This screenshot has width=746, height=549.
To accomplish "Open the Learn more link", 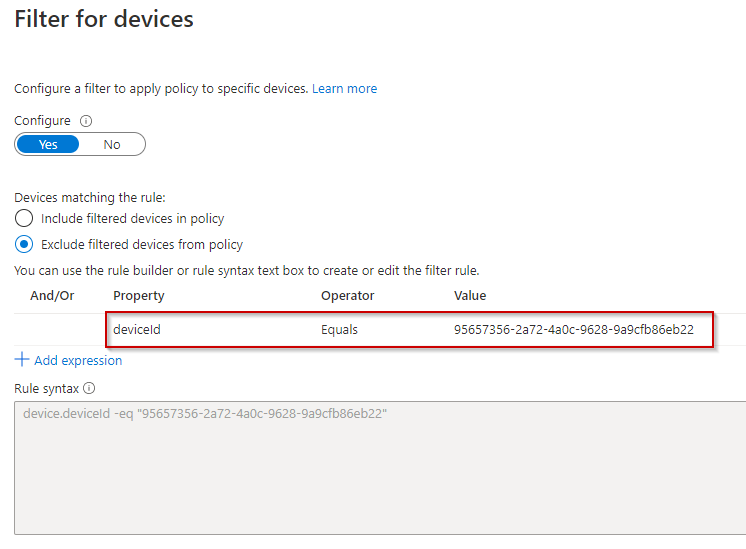I will (344, 89).
